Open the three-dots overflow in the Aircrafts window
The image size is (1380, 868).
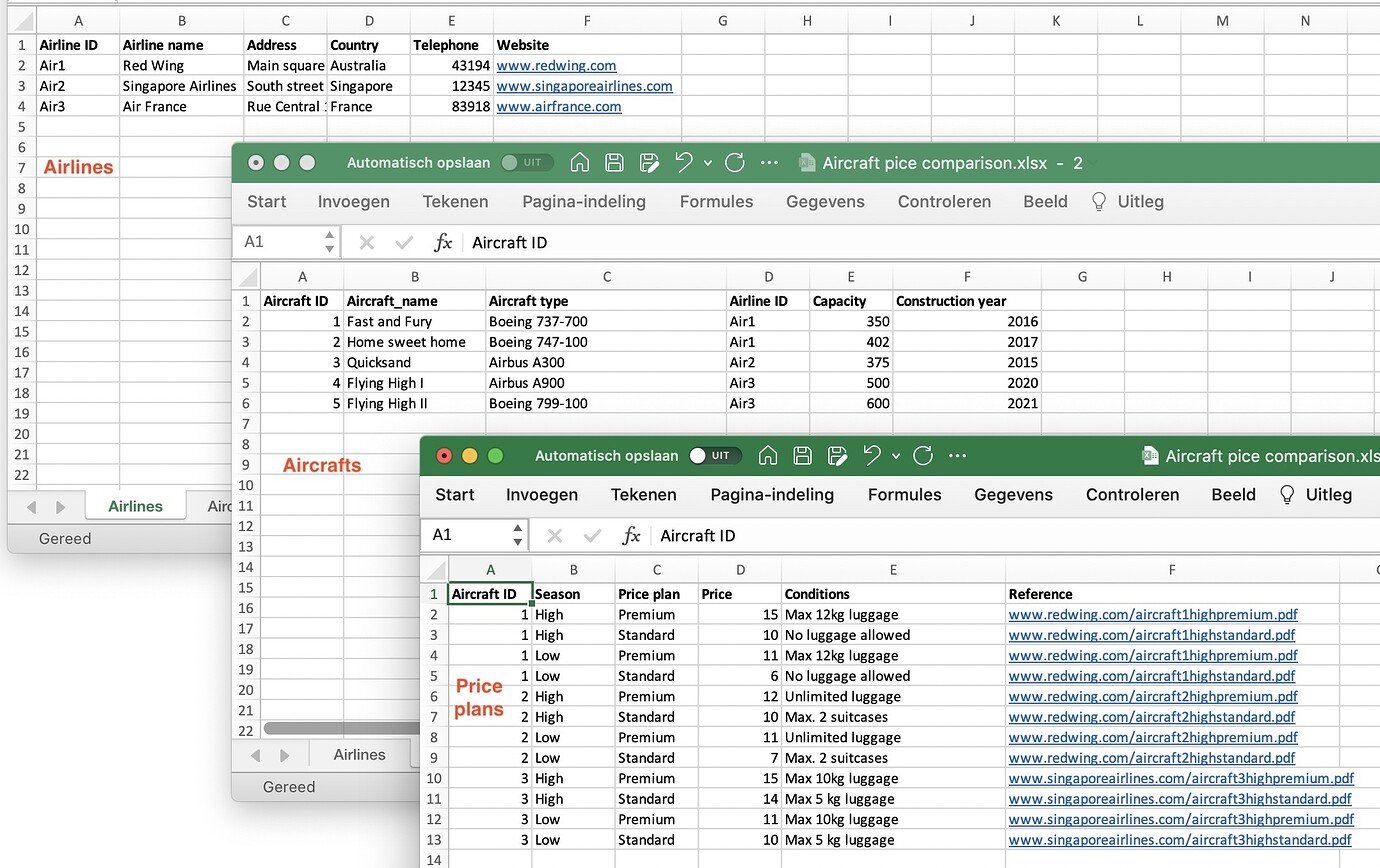point(769,163)
